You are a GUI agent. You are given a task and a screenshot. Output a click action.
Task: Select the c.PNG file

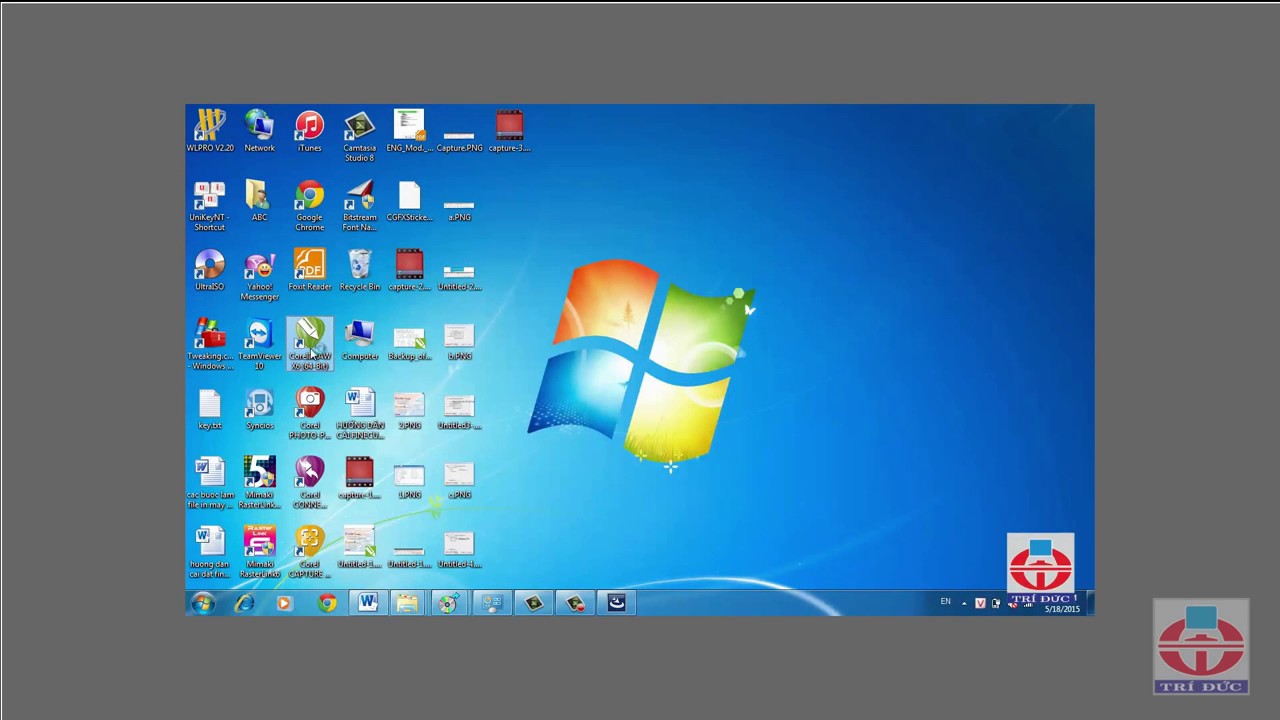[x=459, y=479]
